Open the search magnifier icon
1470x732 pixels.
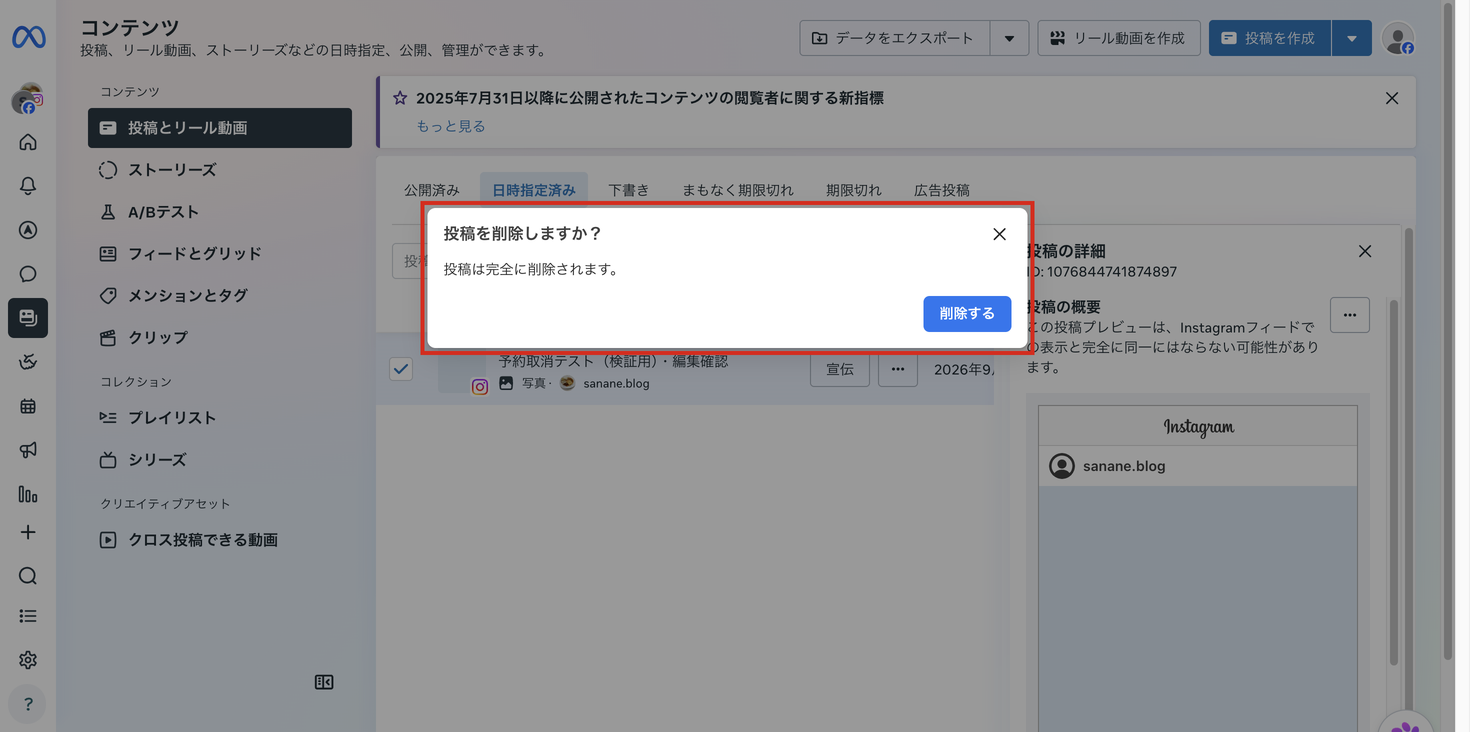tap(28, 576)
